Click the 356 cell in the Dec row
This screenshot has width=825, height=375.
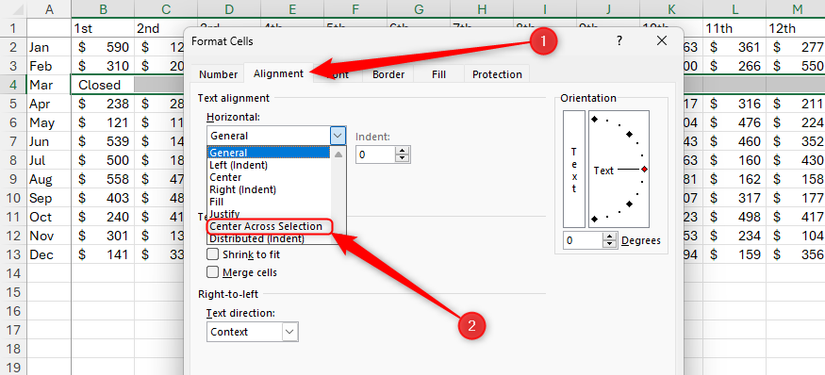pyautogui.click(x=796, y=255)
